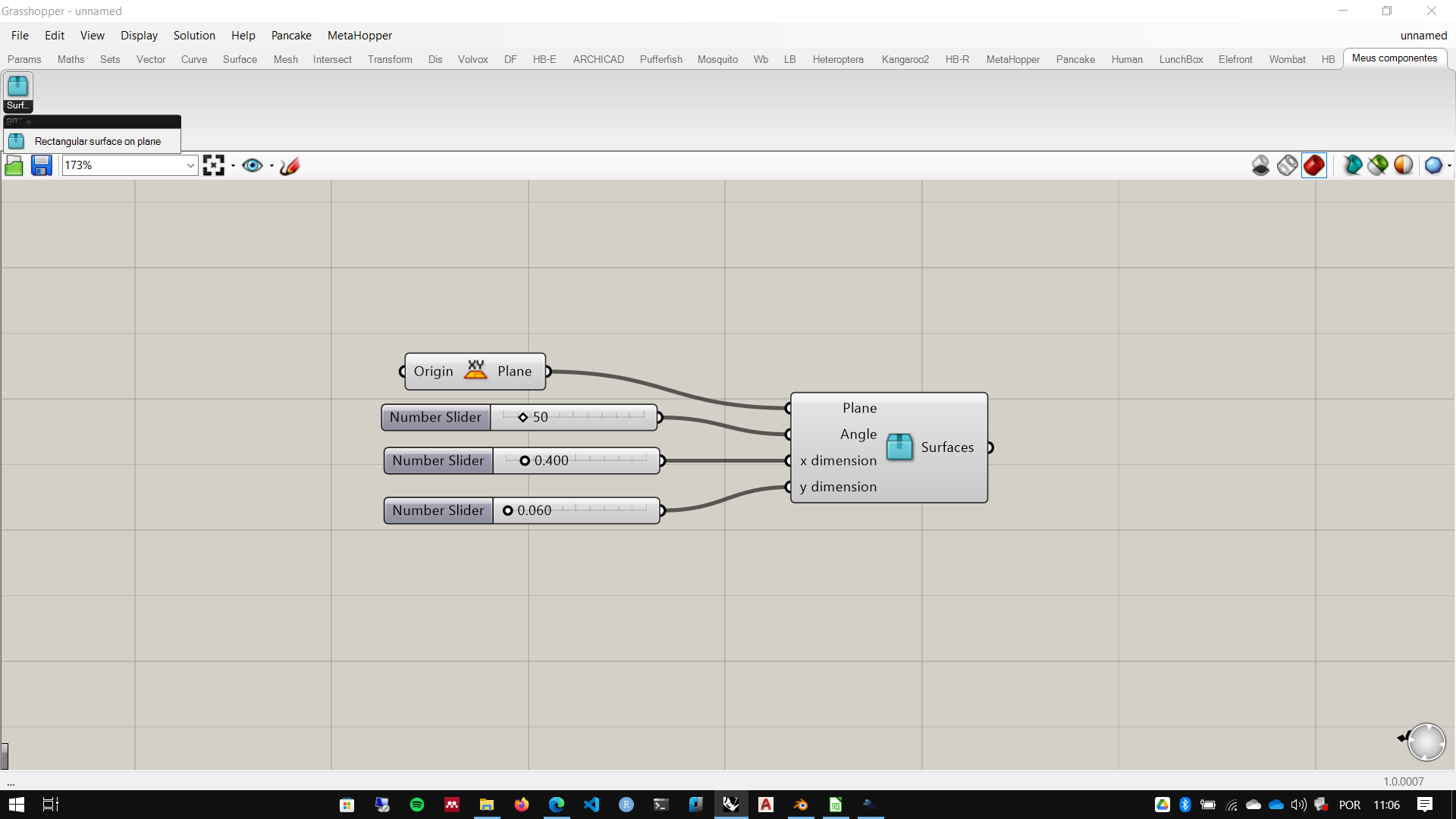Open the 173% zoom level combo box
Viewport: 1456px width, 819px height.
pos(130,165)
